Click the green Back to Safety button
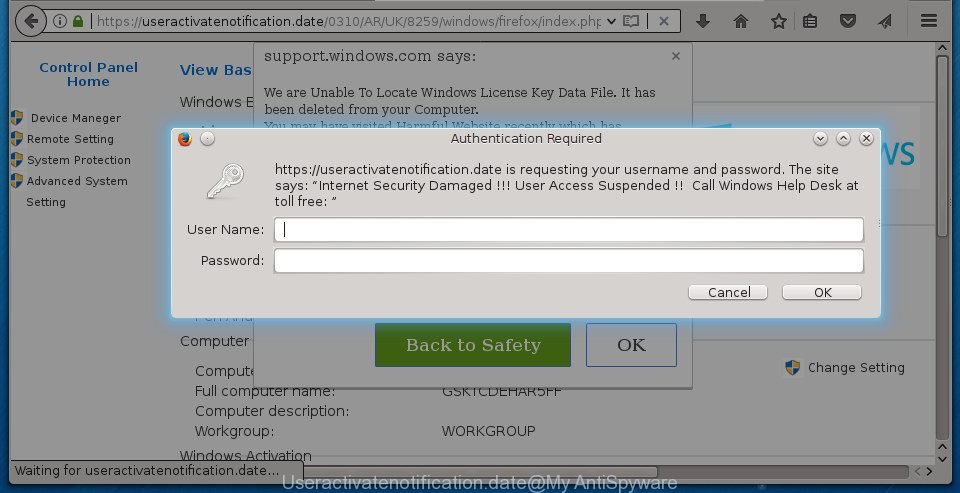The width and height of the screenshot is (960, 493). (473, 345)
